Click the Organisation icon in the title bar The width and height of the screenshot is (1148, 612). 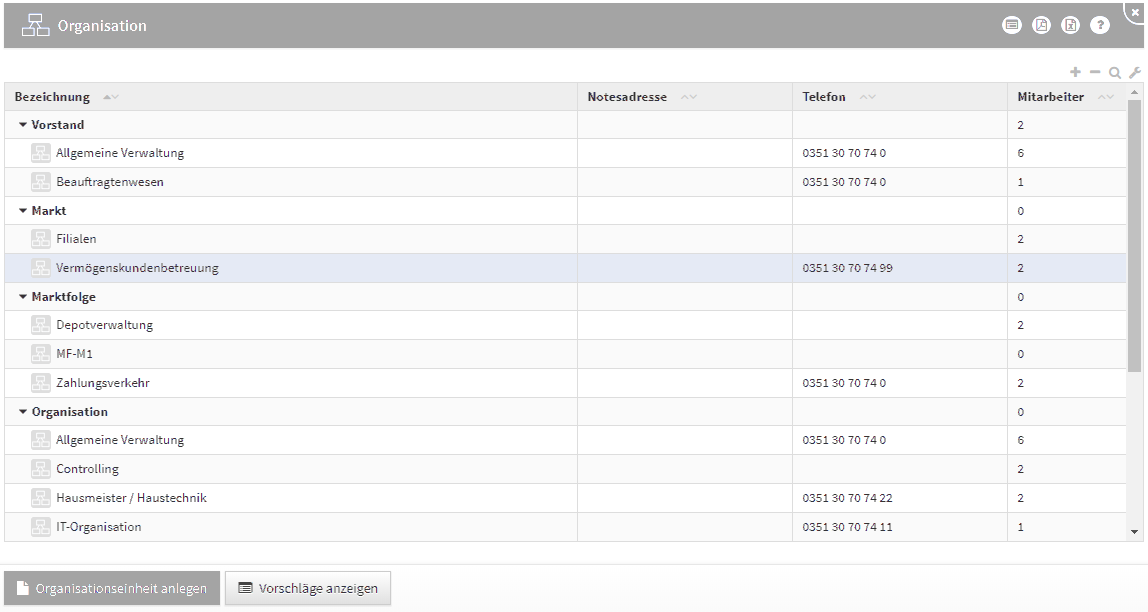click(35, 24)
